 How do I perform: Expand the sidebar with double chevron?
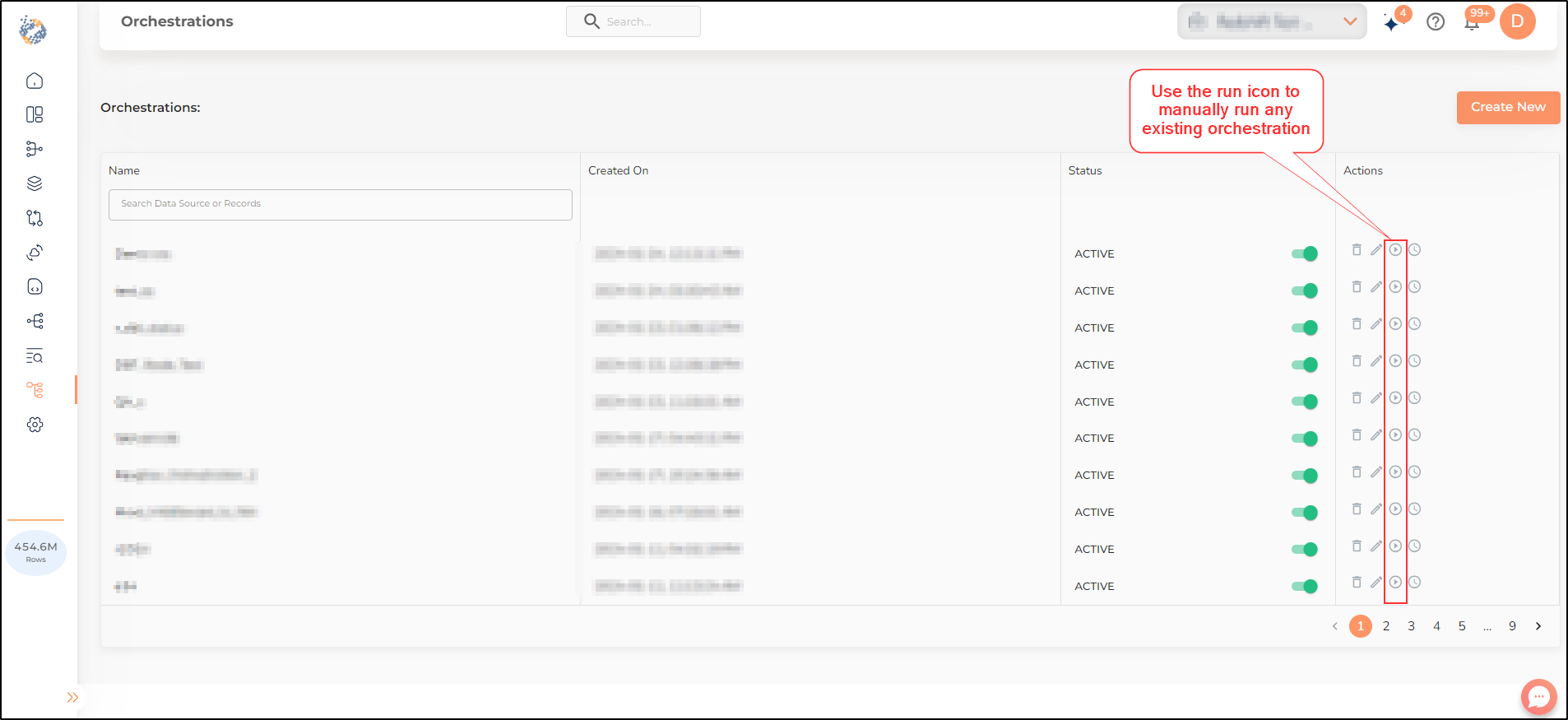pyautogui.click(x=72, y=698)
